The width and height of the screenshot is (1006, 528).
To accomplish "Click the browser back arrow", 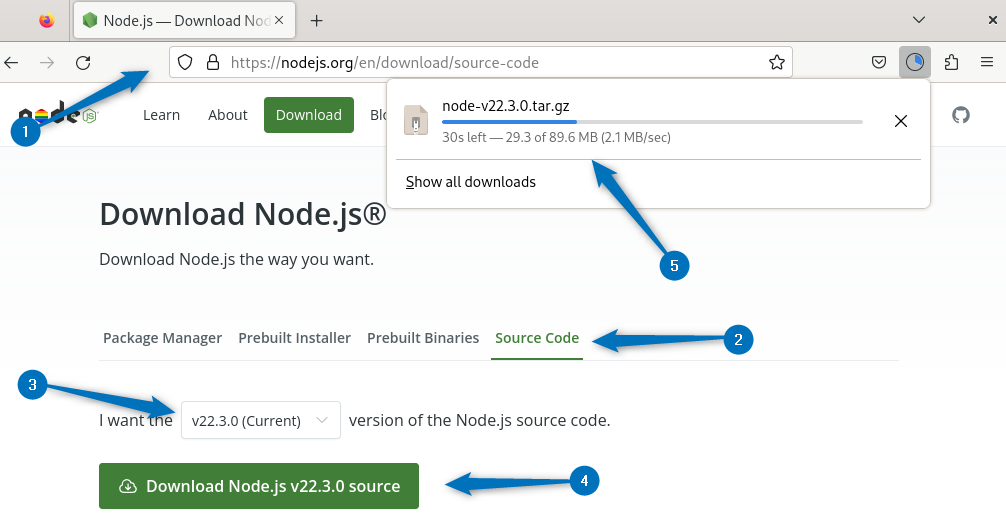I will pyautogui.click(x=12, y=63).
